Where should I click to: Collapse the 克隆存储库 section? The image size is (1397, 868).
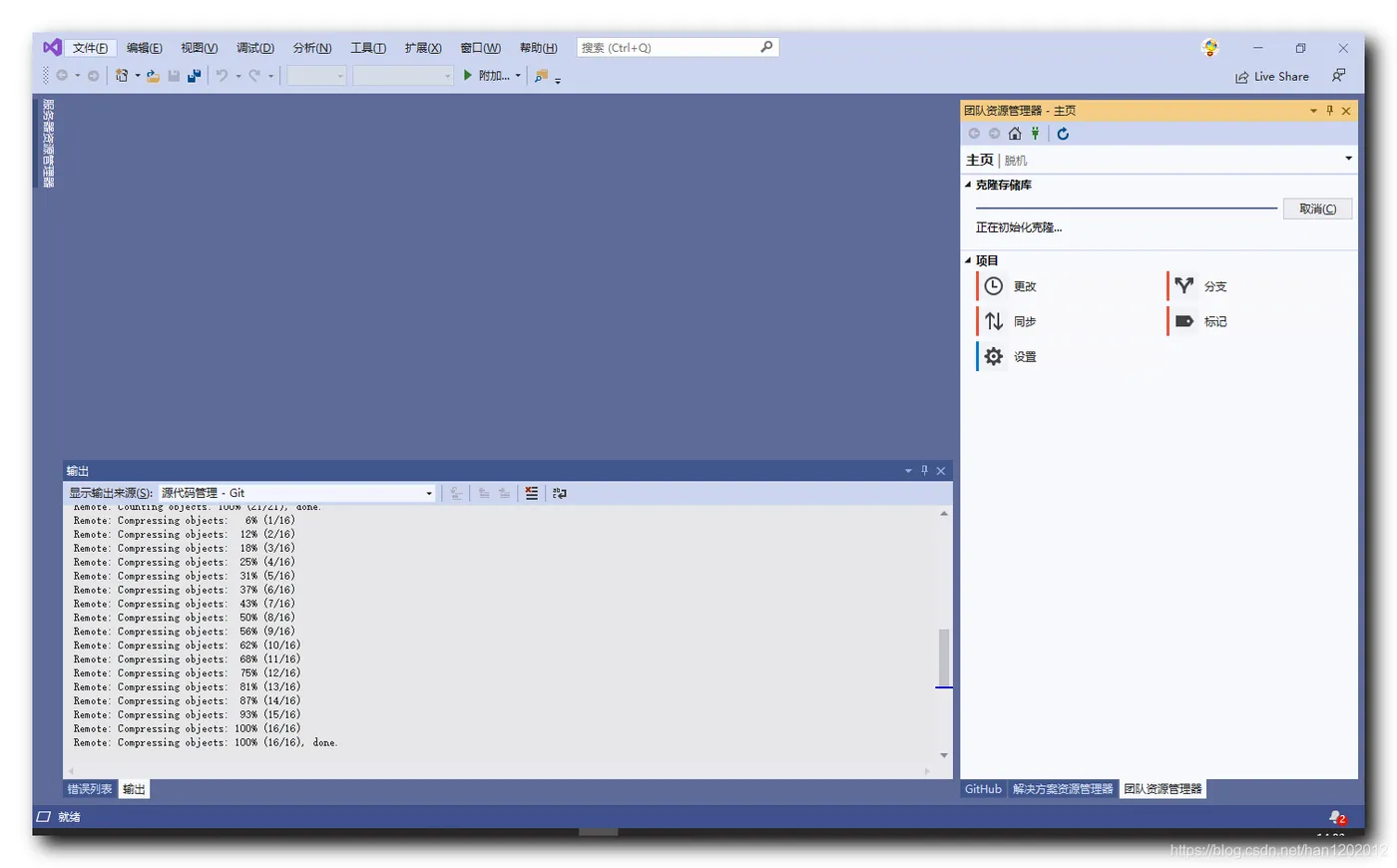pyautogui.click(x=968, y=185)
